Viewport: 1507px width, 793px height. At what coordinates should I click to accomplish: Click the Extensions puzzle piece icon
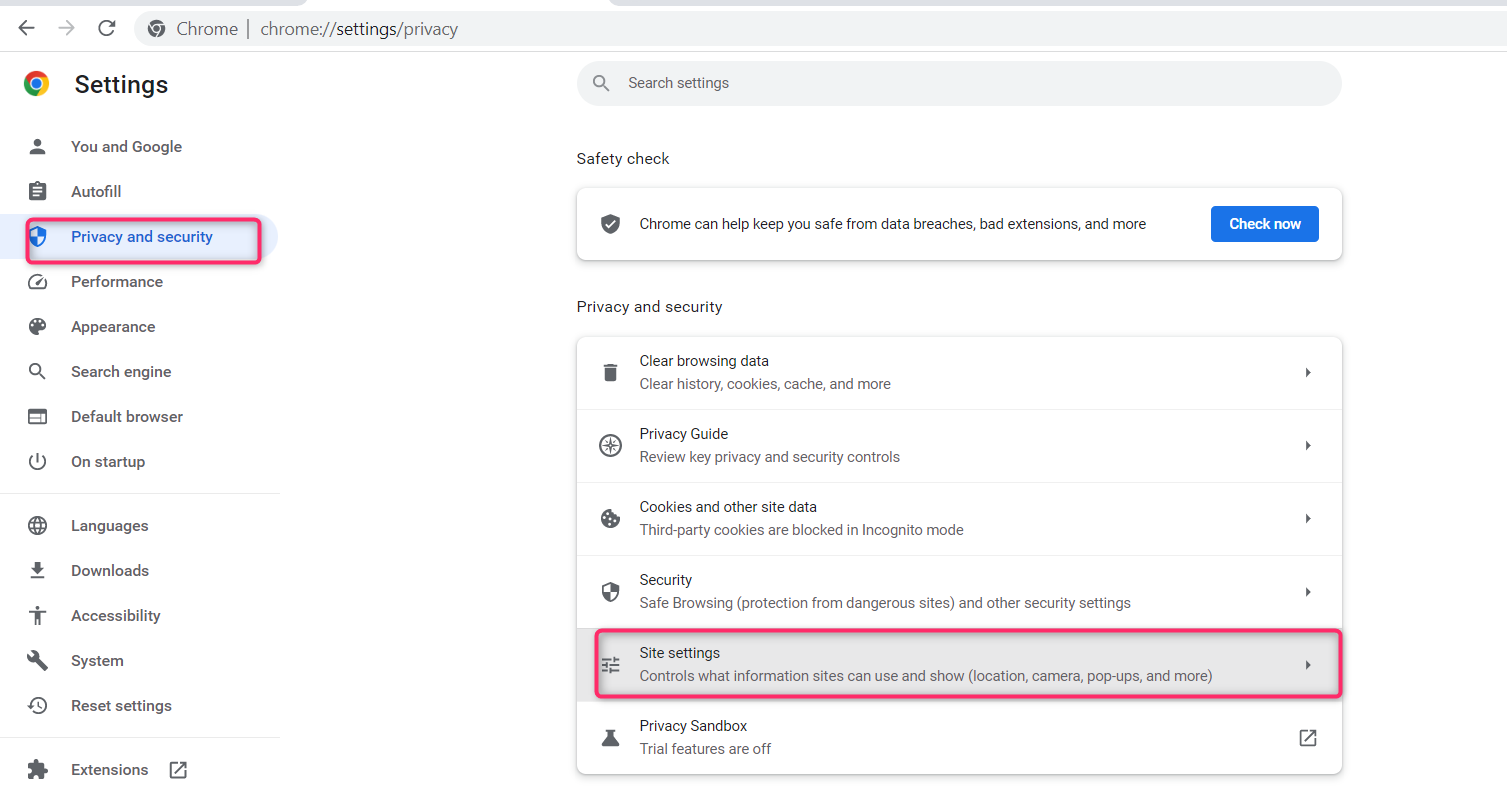pyautogui.click(x=37, y=770)
